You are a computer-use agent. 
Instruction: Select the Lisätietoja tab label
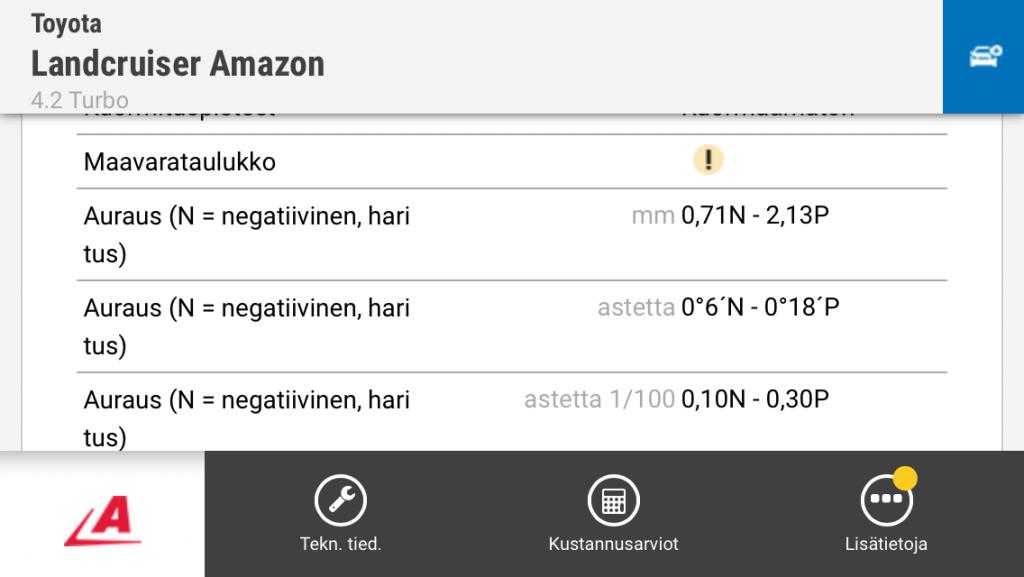click(x=886, y=545)
